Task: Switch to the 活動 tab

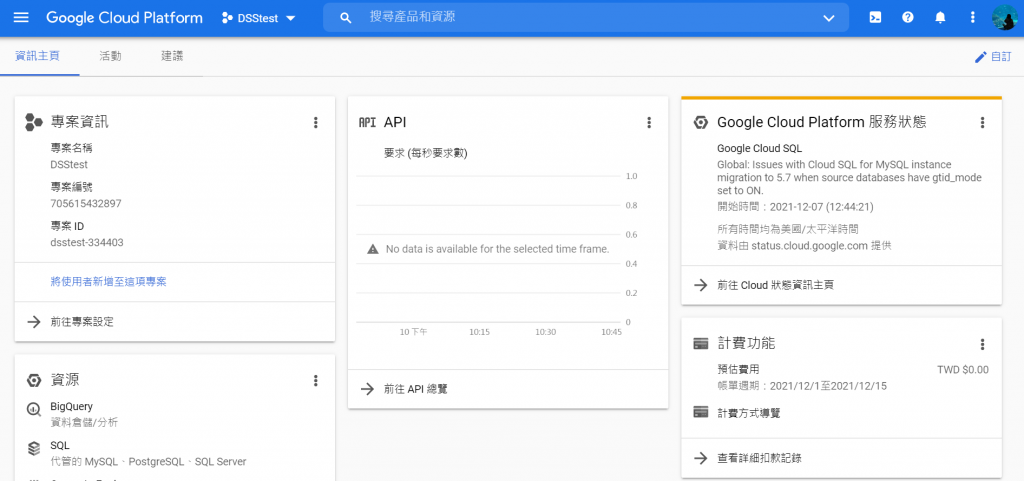Action: (110, 56)
